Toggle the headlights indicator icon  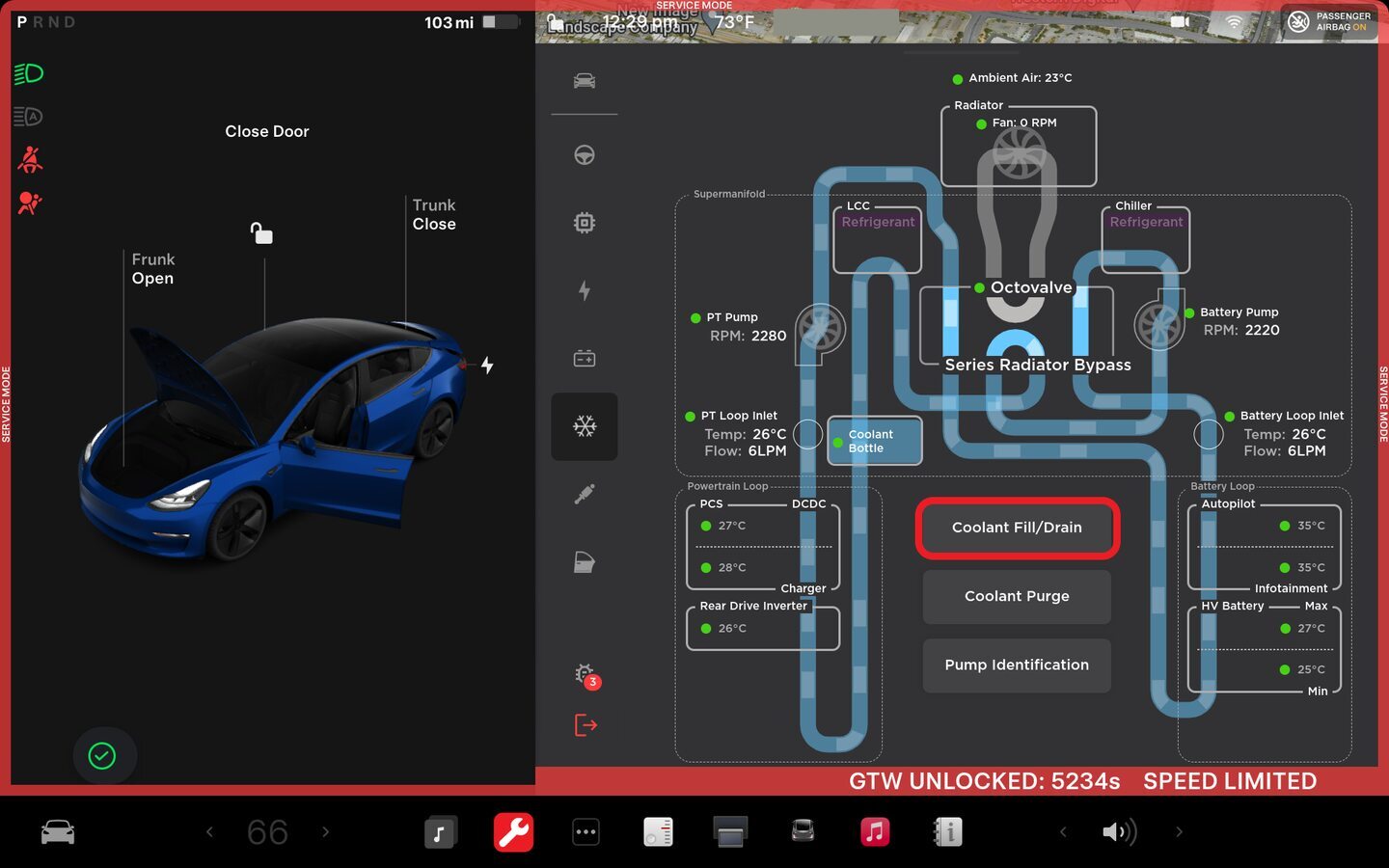29,74
